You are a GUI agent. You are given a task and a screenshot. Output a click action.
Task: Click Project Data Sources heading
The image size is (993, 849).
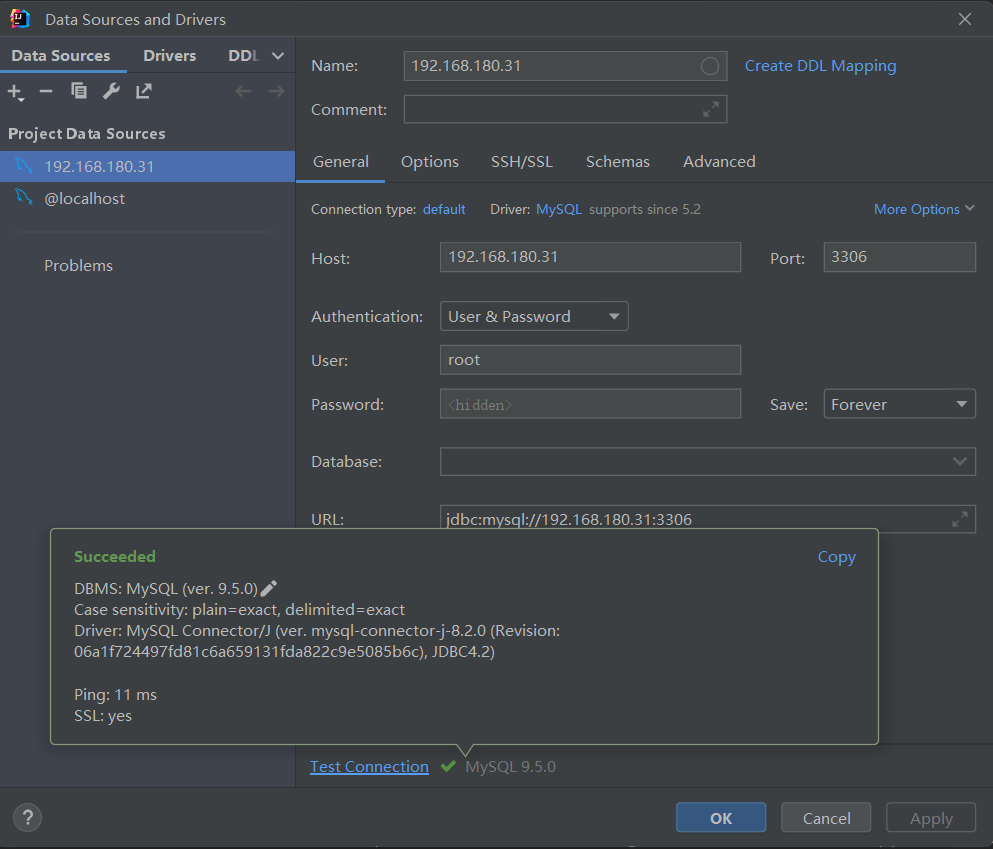tap(87, 134)
